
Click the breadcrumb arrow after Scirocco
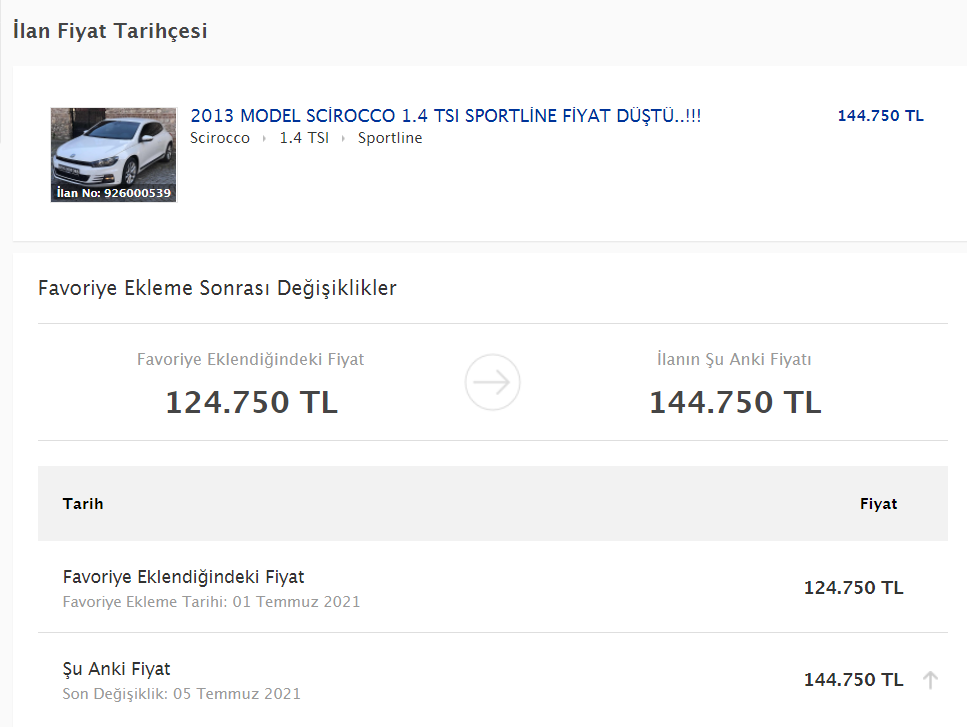point(265,139)
